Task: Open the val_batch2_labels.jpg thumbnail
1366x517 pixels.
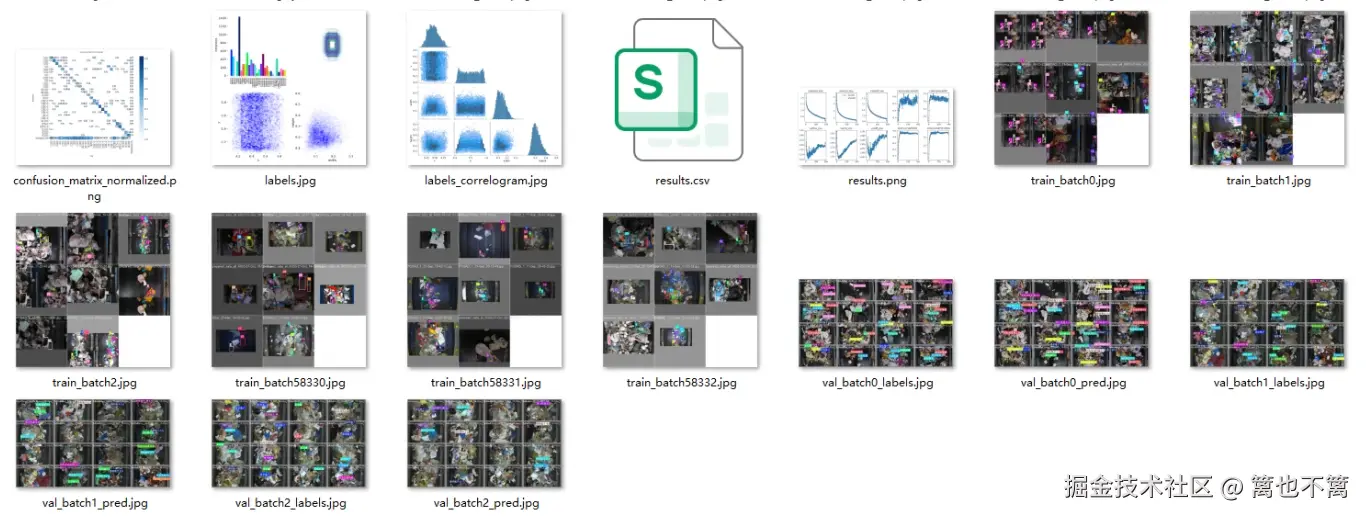Action: click(x=289, y=444)
